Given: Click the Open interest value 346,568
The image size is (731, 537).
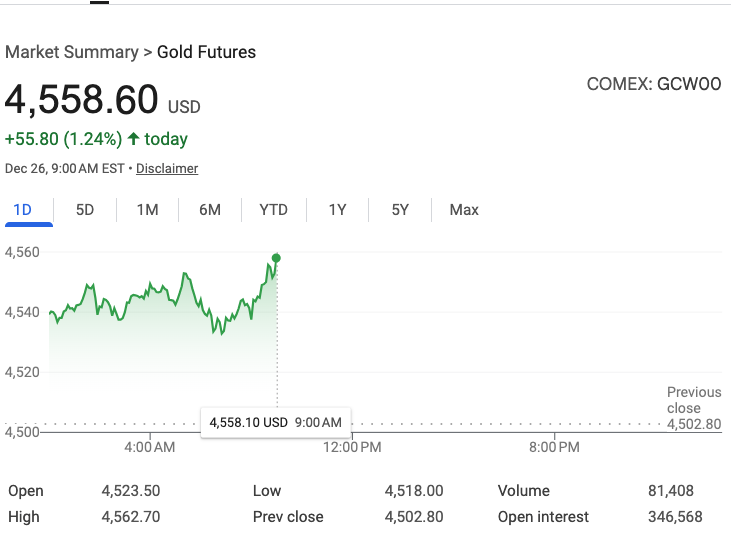Looking at the screenshot, I should (675, 517).
